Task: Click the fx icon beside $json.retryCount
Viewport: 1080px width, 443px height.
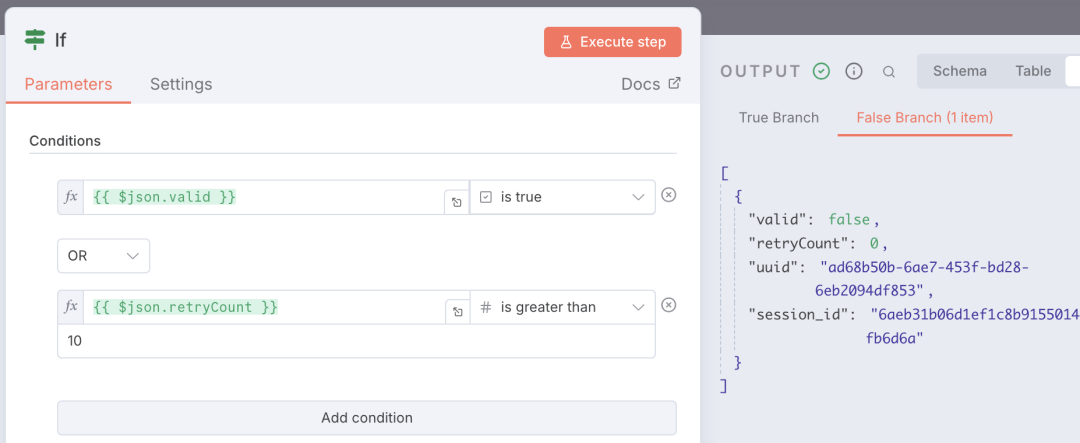Action: point(71,307)
